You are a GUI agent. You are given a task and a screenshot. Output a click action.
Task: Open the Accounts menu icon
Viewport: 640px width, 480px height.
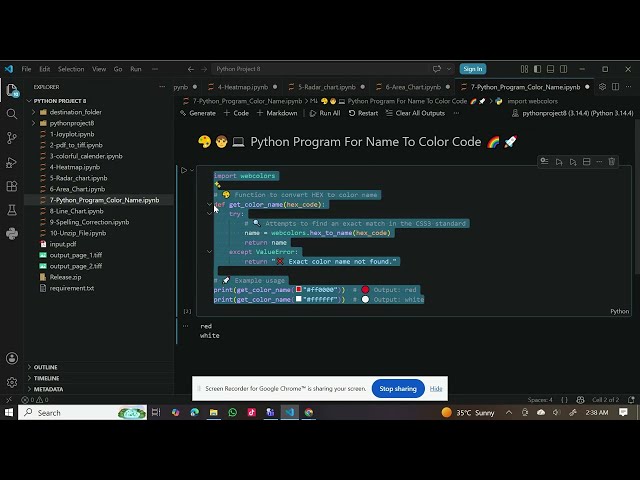(12, 358)
